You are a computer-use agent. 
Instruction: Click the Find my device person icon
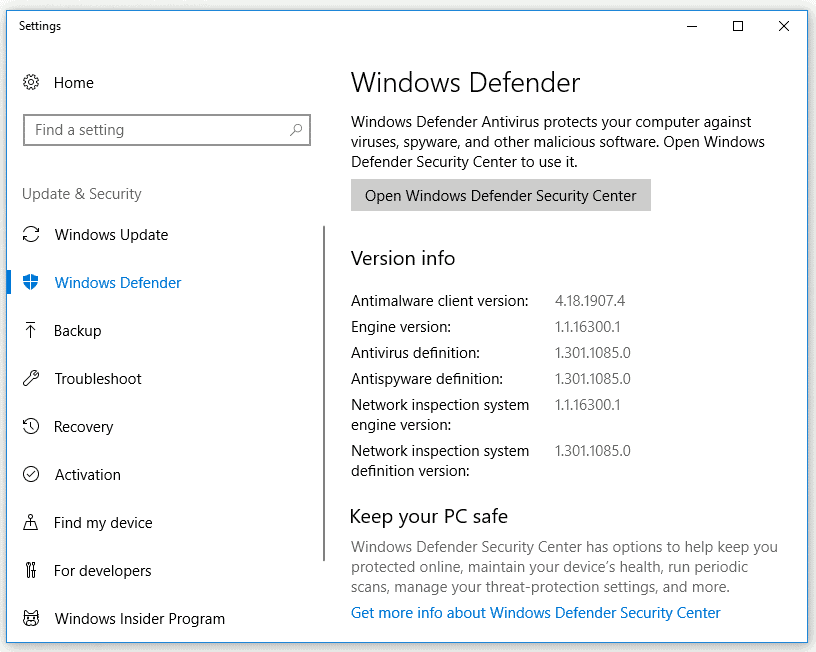31,522
